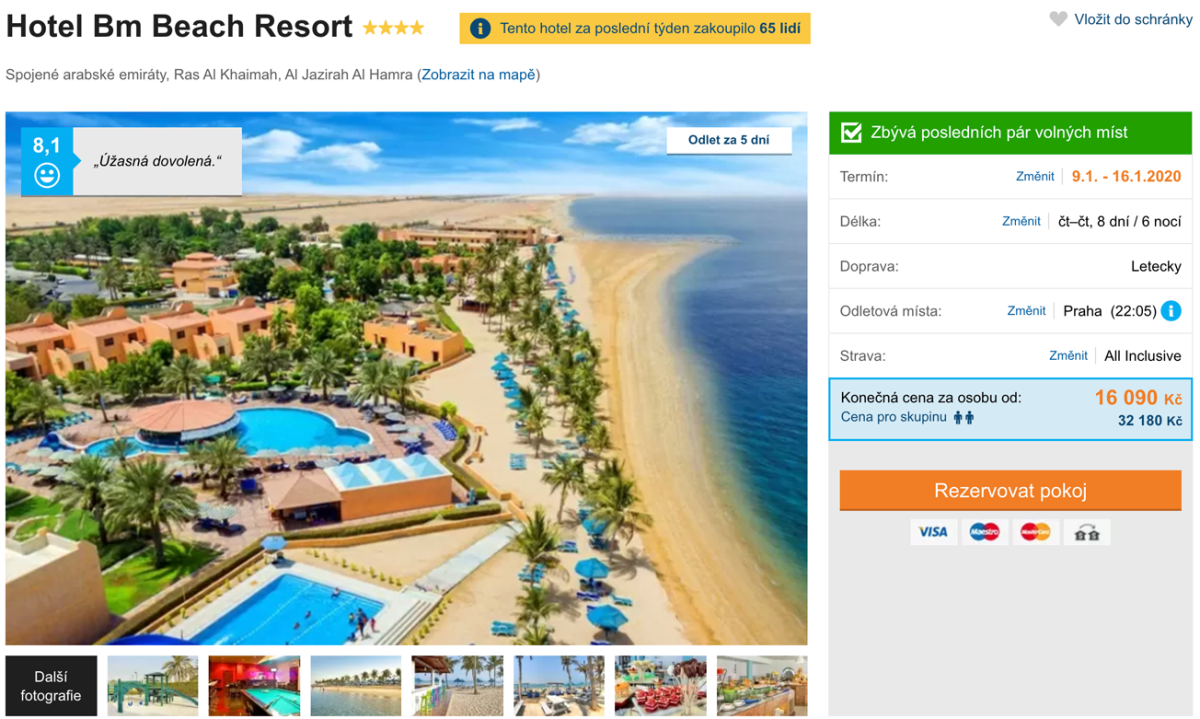Image resolution: width=1200 pixels, height=719 pixels.
Task: Click the Maestro payment icon
Action: pos(984,532)
